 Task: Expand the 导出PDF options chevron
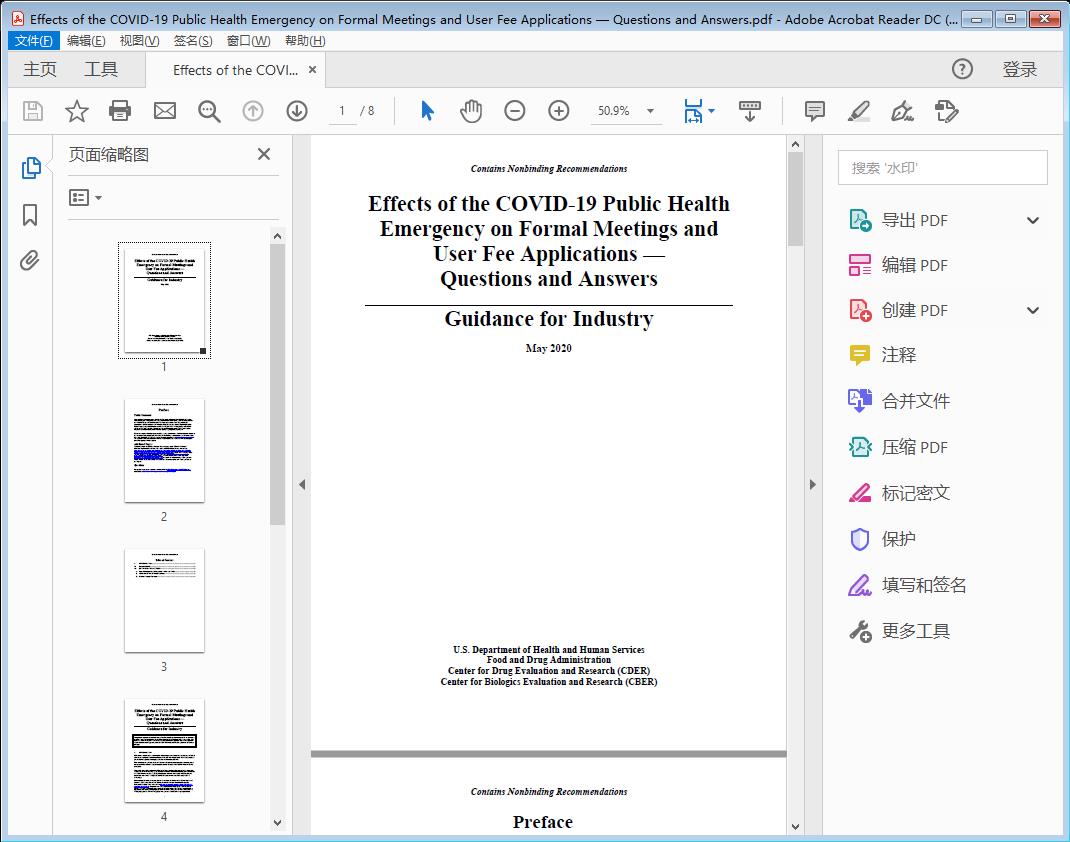(1032, 219)
